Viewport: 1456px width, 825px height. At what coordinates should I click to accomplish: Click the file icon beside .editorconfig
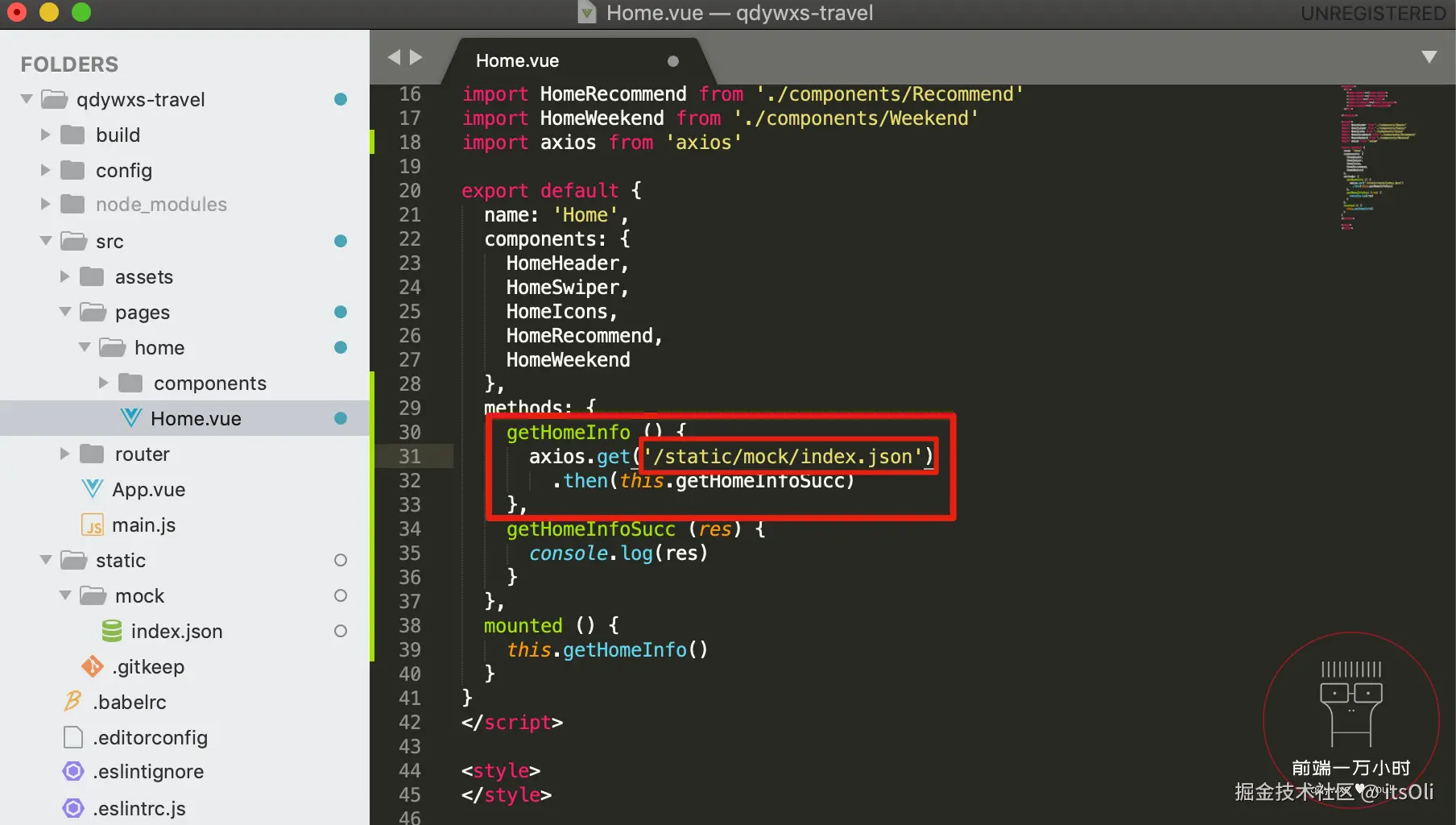(x=73, y=737)
